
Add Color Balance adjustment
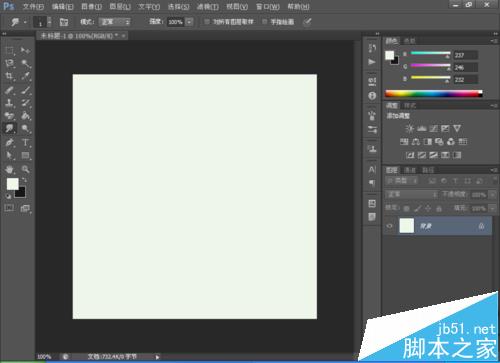[416, 142]
